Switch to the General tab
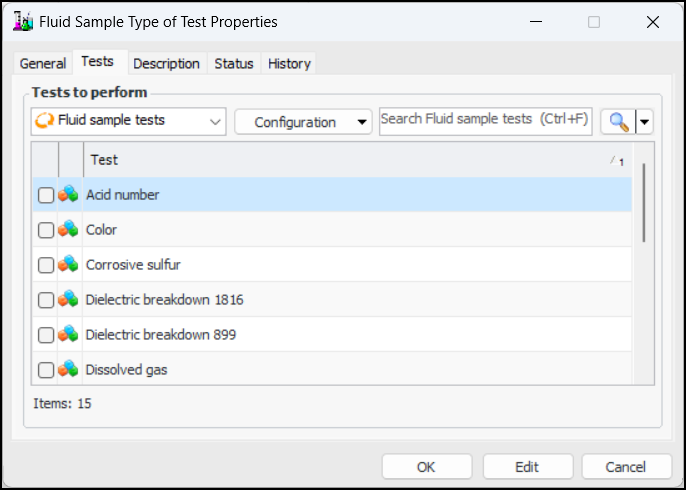Viewport: 686px width, 490px height. pos(43,63)
